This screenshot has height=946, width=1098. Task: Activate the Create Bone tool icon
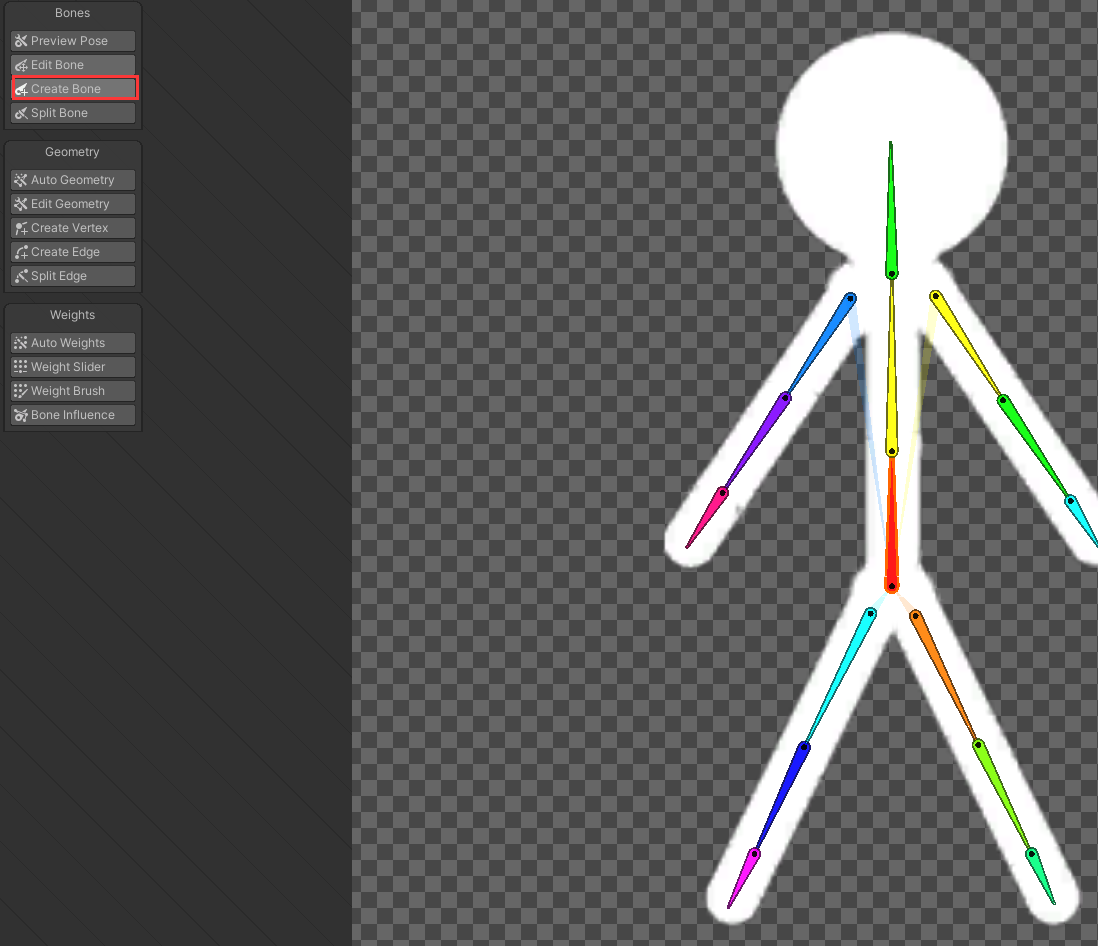point(21,88)
